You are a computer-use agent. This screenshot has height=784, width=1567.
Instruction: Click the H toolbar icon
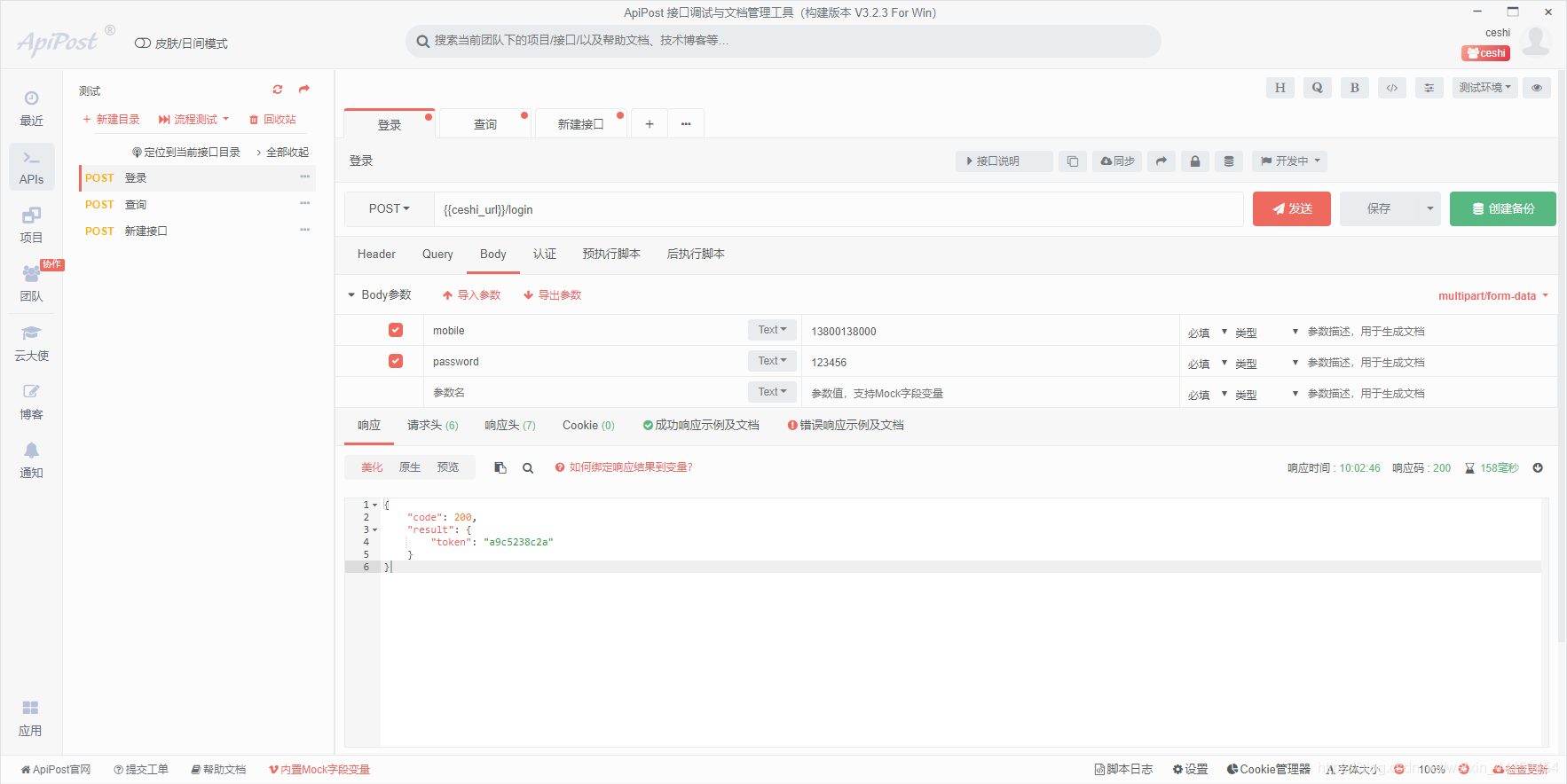point(1280,88)
